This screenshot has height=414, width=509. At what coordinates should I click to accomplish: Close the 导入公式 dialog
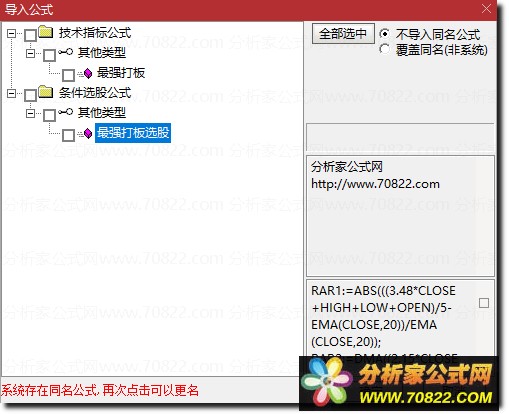coord(486,9)
